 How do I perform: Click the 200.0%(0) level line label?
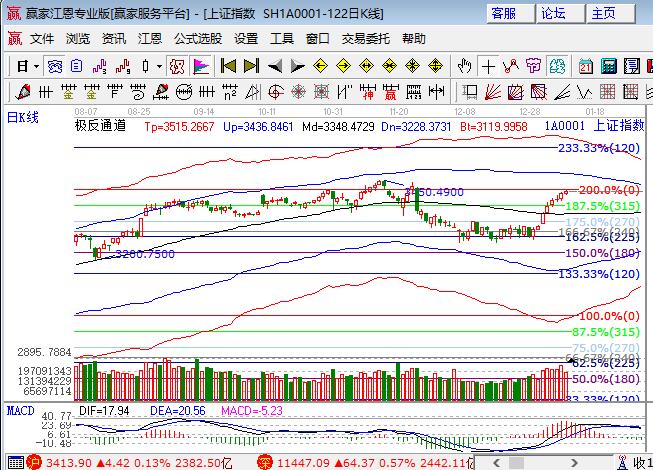609,190
